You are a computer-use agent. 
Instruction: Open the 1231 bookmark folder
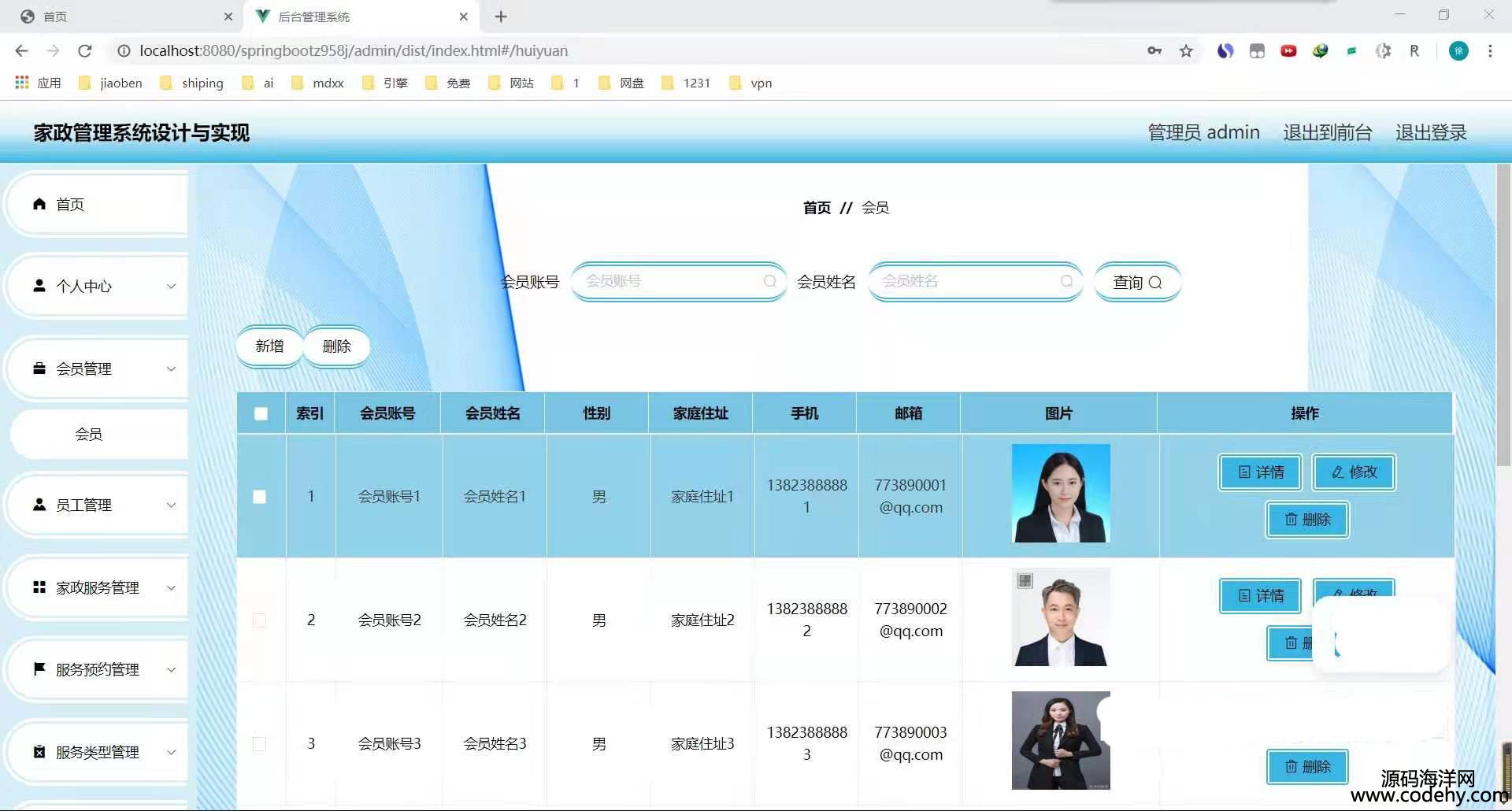click(x=686, y=83)
